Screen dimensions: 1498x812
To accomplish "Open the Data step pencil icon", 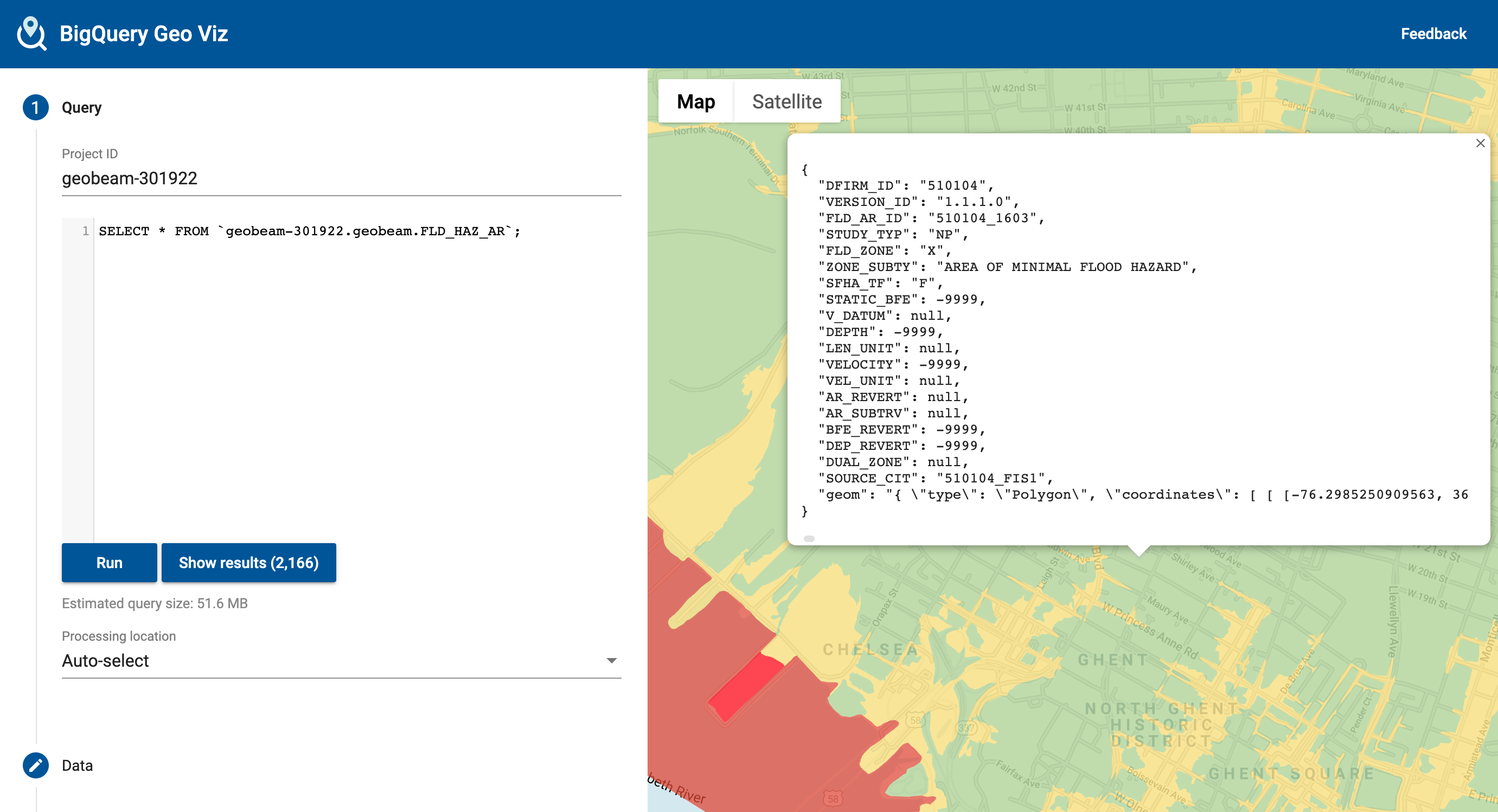I will [35, 765].
